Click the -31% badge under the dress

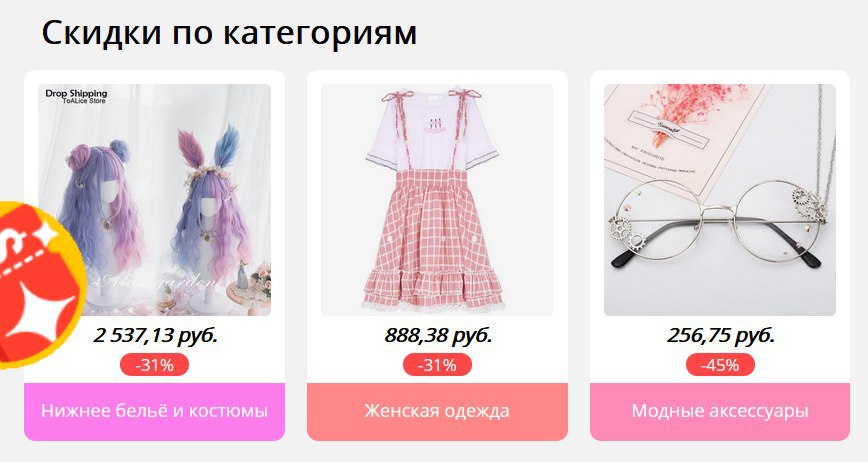437,365
